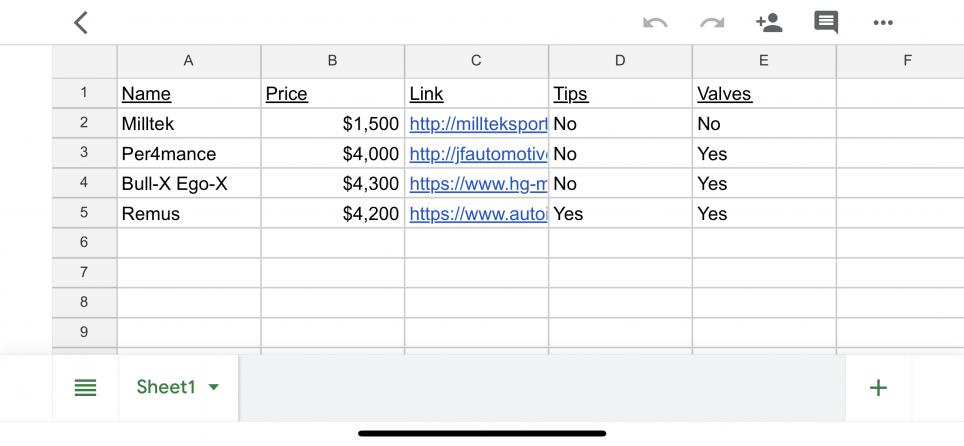Add a new sheet with plus icon
The width and height of the screenshot is (964, 446).
(879, 388)
